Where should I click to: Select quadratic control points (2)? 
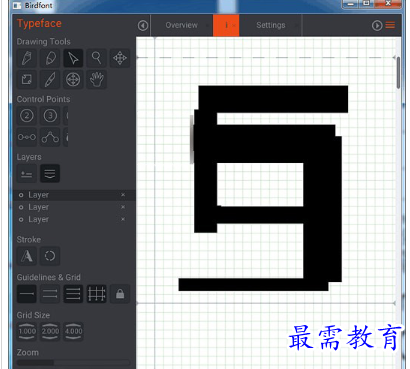coord(27,116)
